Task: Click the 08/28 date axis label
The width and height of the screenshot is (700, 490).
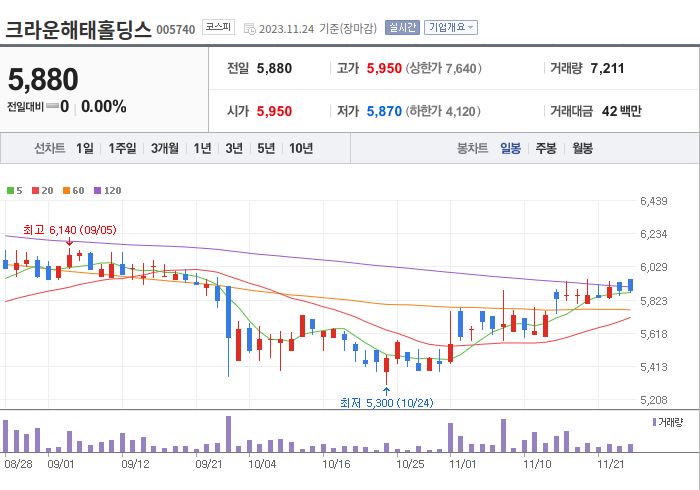Action: [x=18, y=464]
